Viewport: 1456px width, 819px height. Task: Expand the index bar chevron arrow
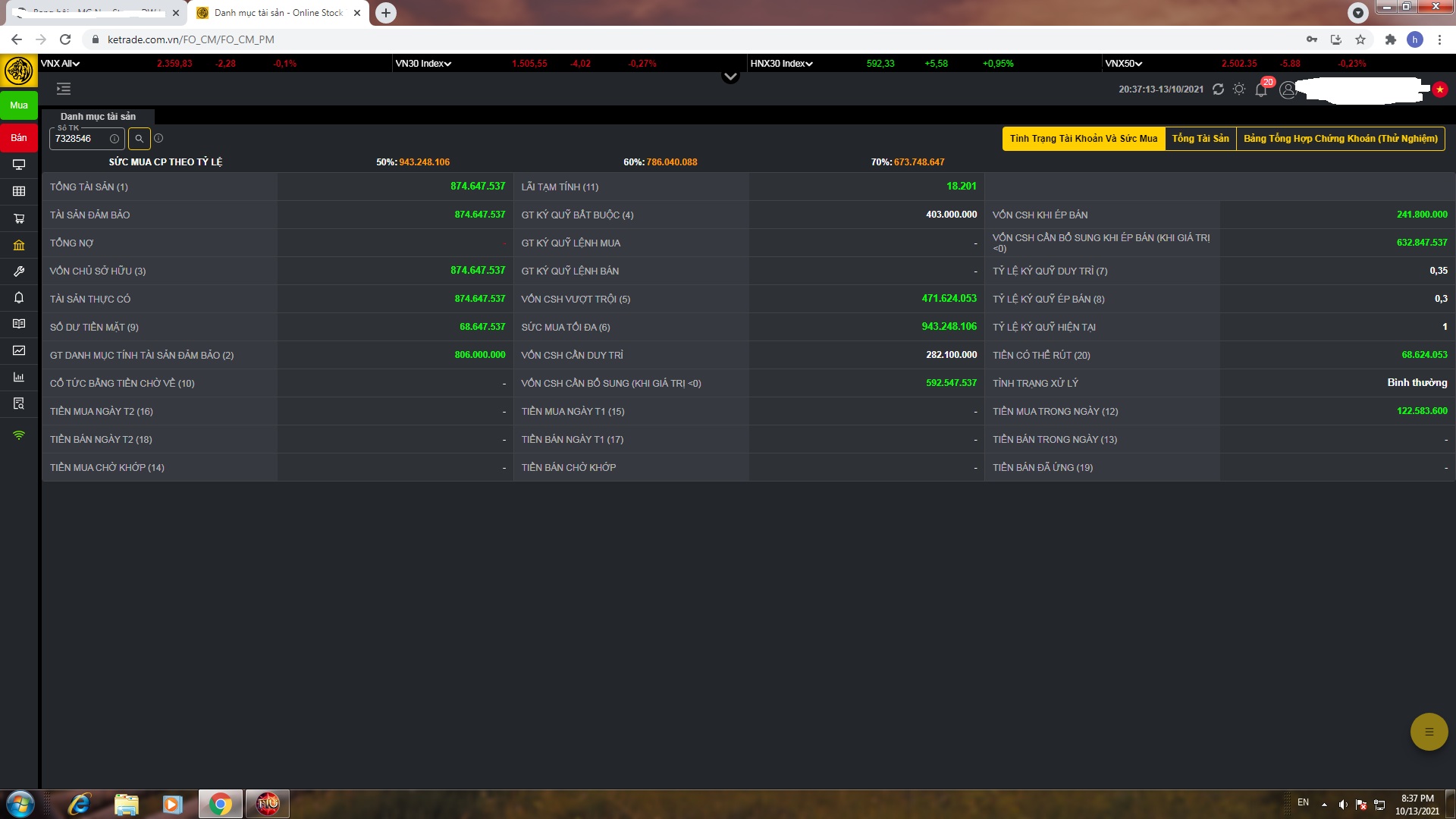730,77
